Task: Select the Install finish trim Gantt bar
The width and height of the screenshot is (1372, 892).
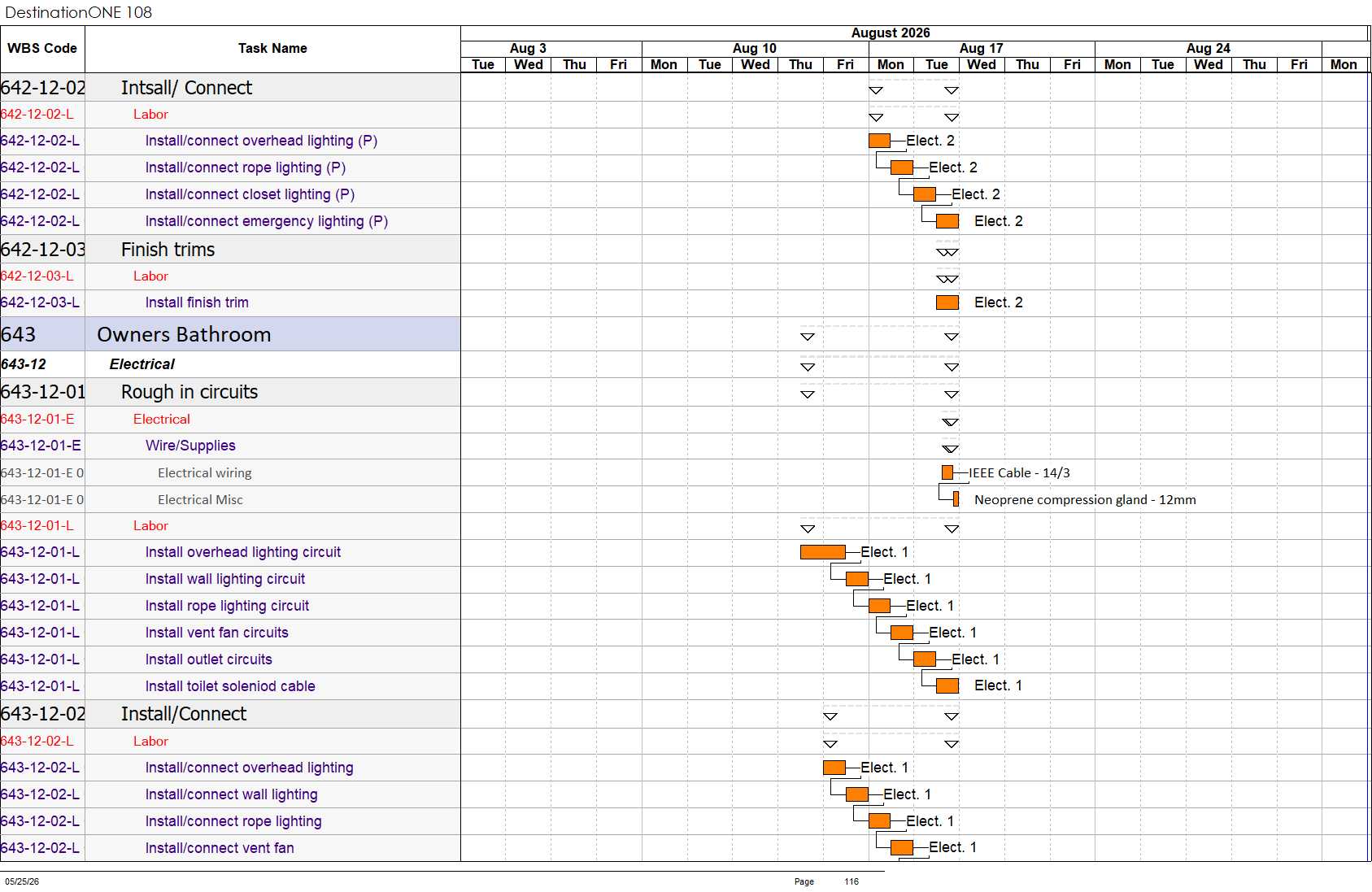Action: (947, 302)
